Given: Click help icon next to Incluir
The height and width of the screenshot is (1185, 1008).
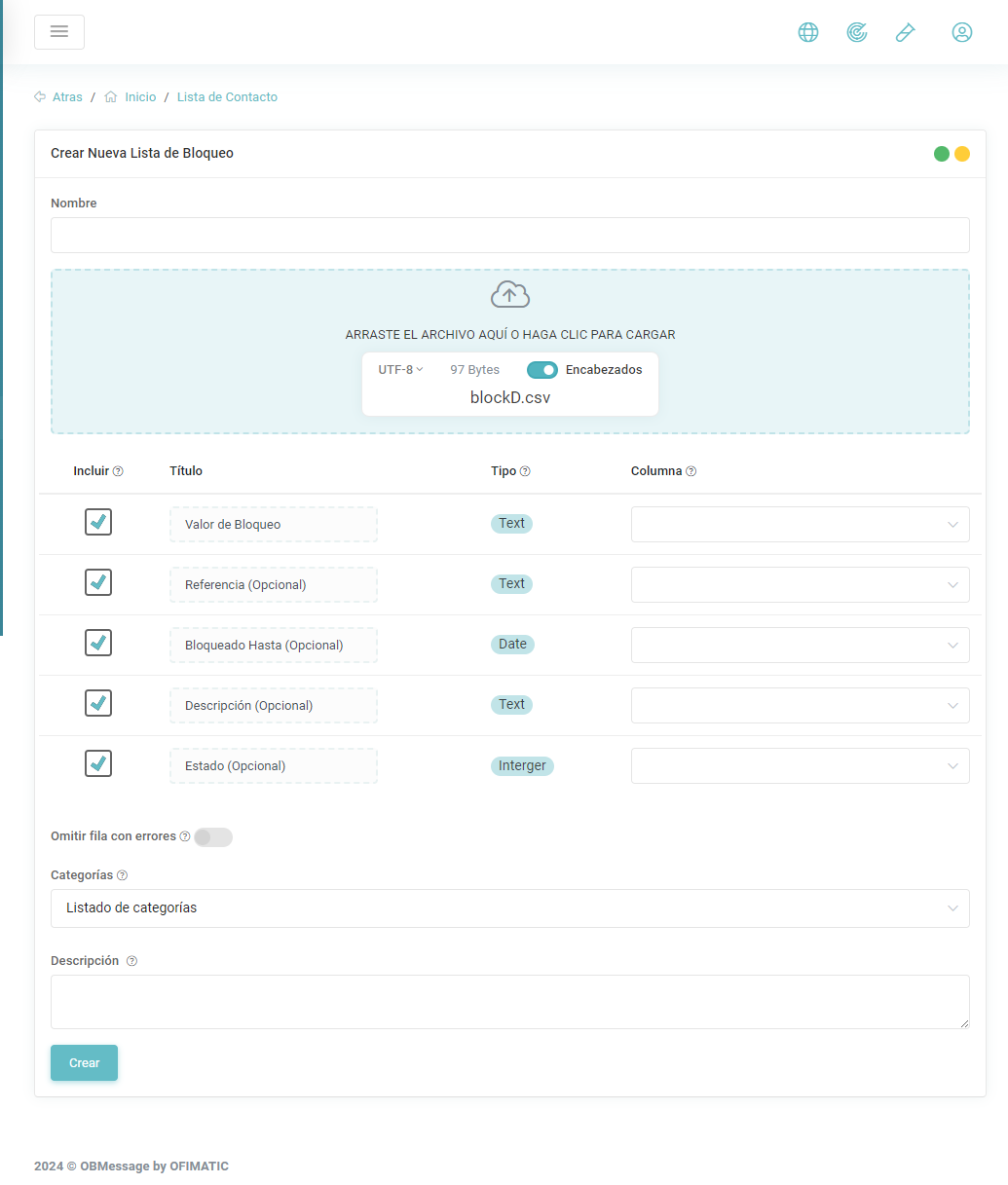Looking at the screenshot, I should pos(118,471).
